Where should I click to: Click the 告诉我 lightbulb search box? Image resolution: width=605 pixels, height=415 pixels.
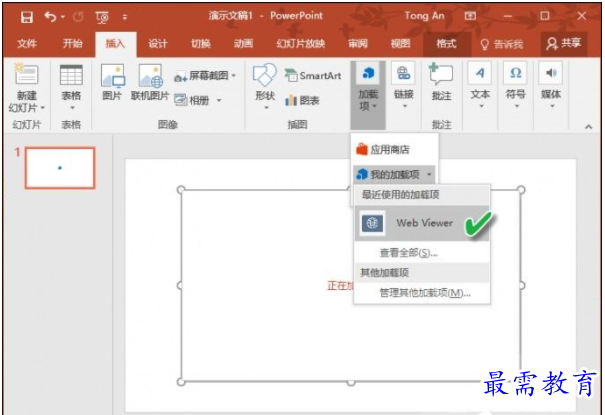coord(502,44)
